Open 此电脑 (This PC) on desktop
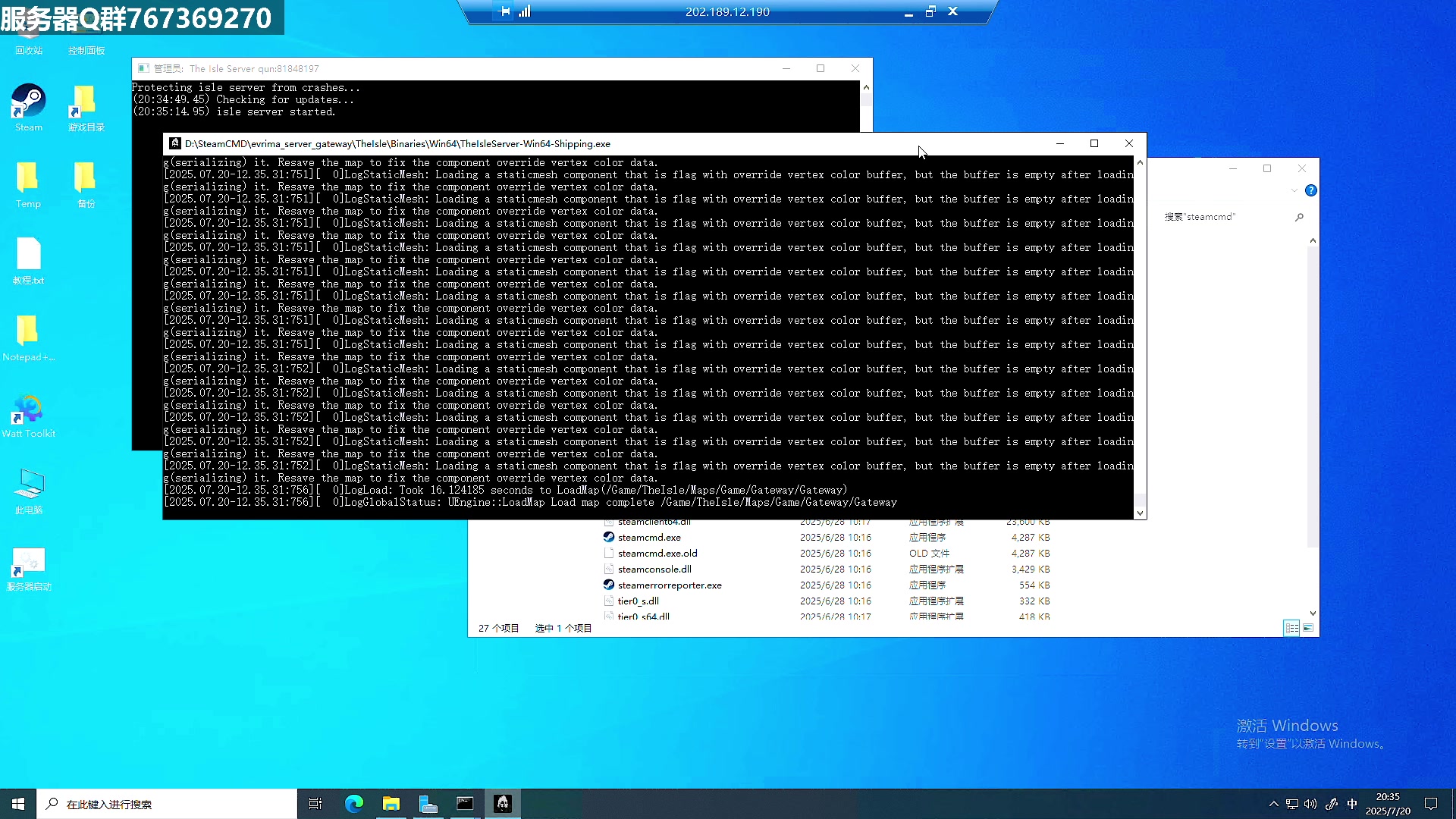1456x819 pixels. (x=28, y=491)
